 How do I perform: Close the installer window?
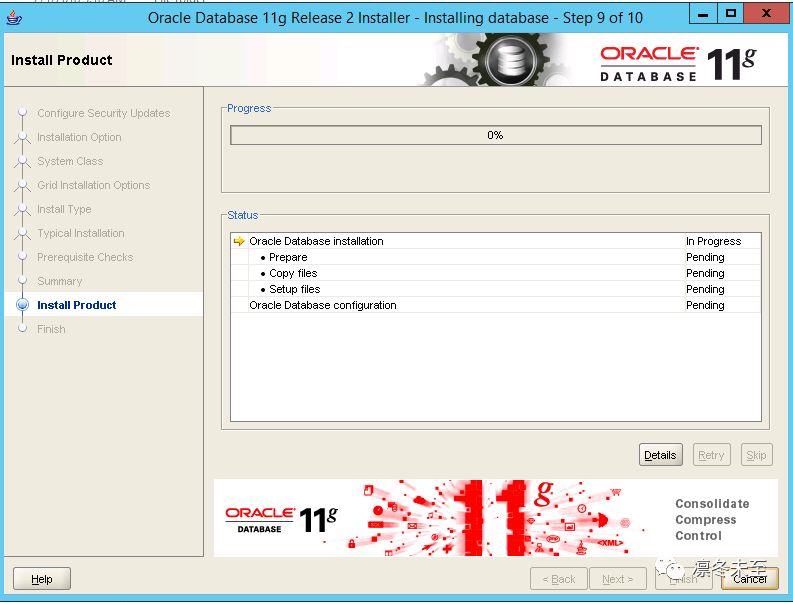tap(766, 14)
